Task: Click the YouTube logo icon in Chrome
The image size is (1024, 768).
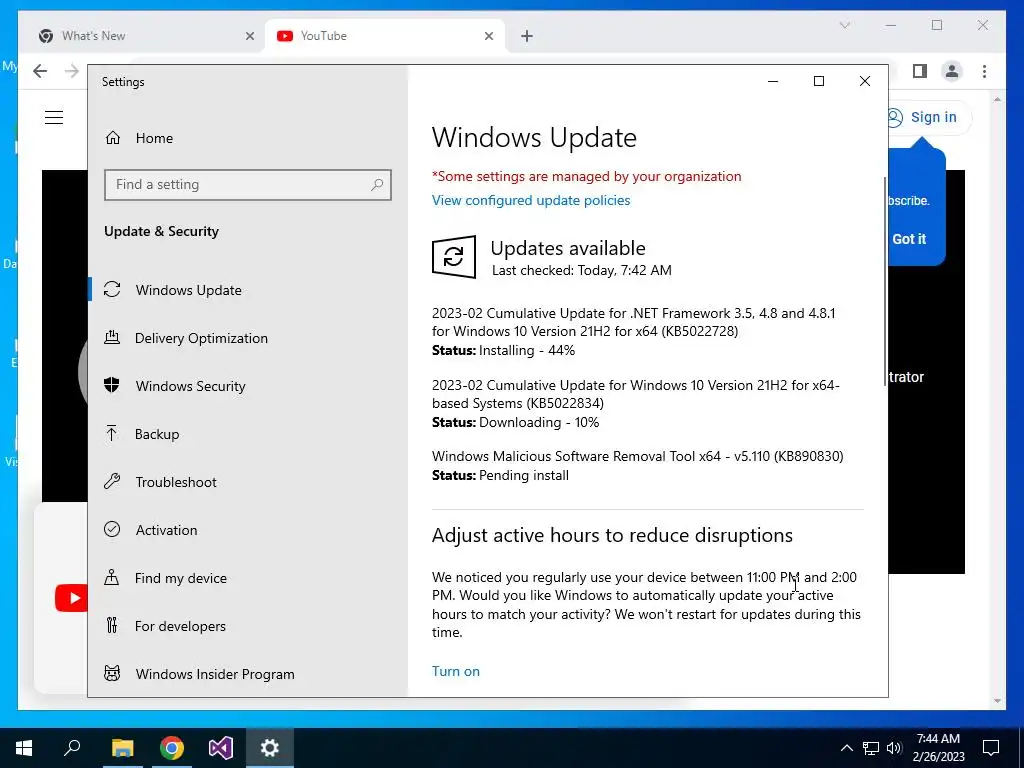Action: 71,598
